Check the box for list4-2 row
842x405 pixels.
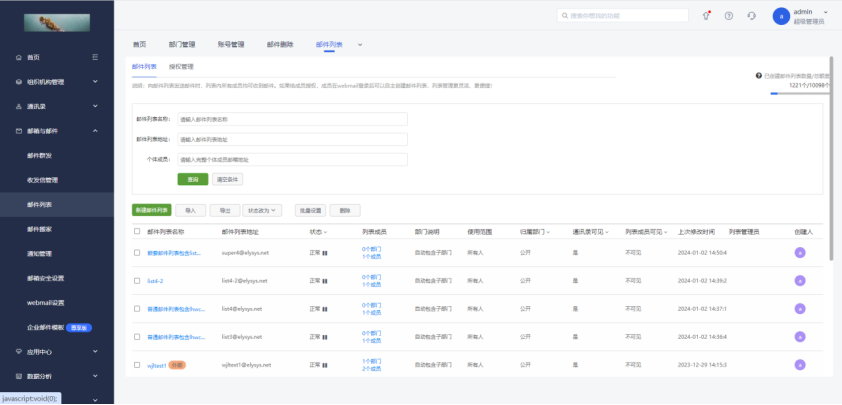tap(137, 280)
